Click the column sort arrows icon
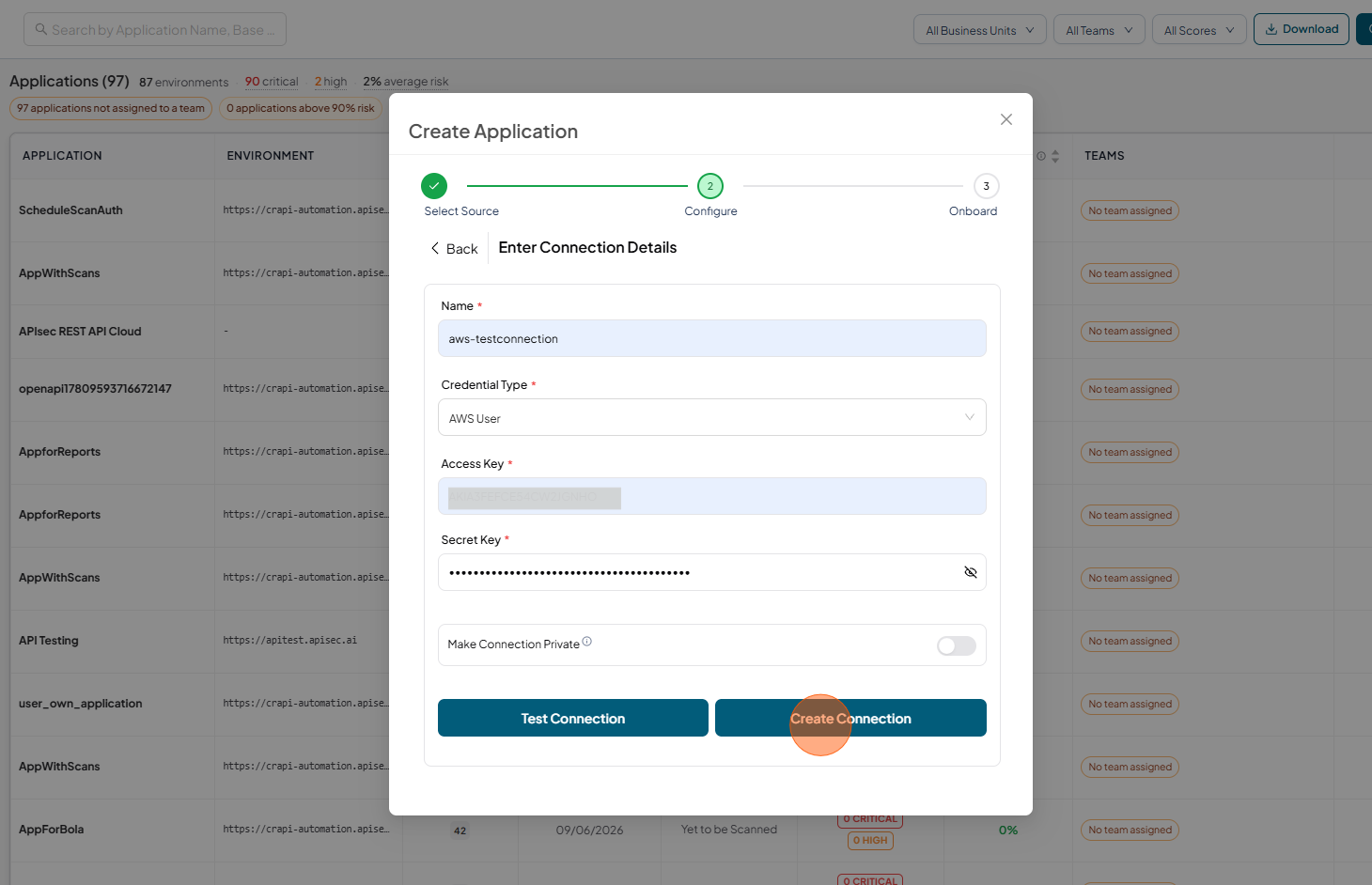Viewport: 1372px width, 885px height. [x=1055, y=156]
